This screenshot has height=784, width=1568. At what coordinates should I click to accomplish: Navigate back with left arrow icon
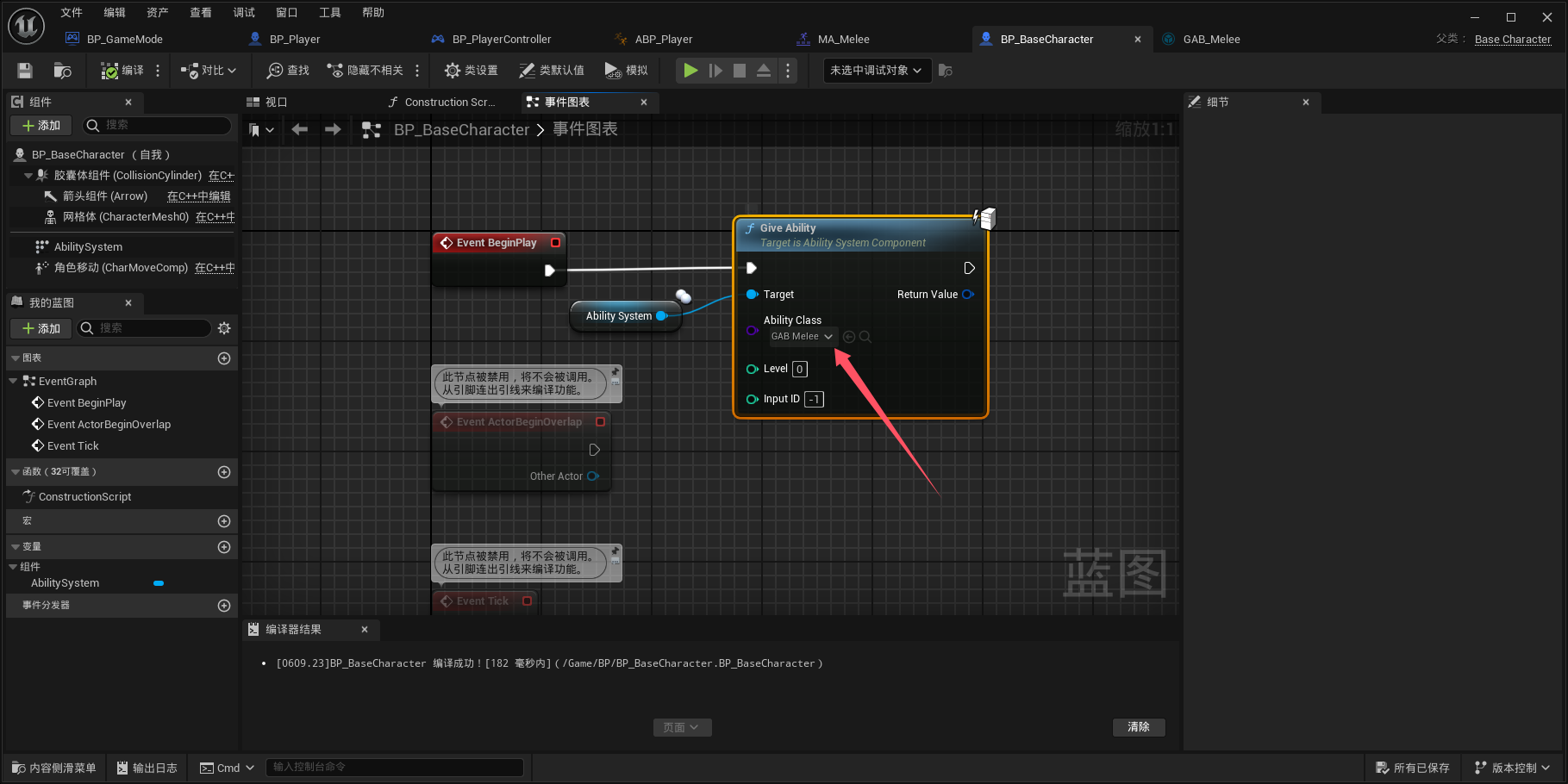300,129
